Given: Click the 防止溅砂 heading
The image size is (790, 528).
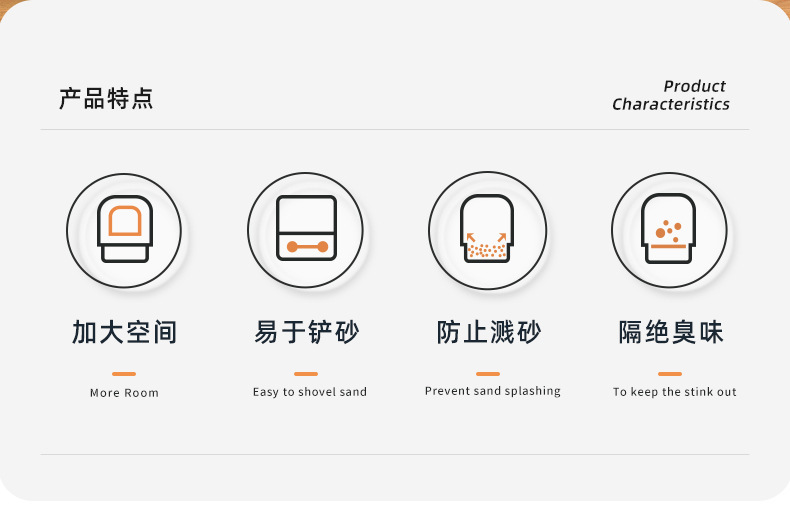Looking at the screenshot, I should [489, 333].
